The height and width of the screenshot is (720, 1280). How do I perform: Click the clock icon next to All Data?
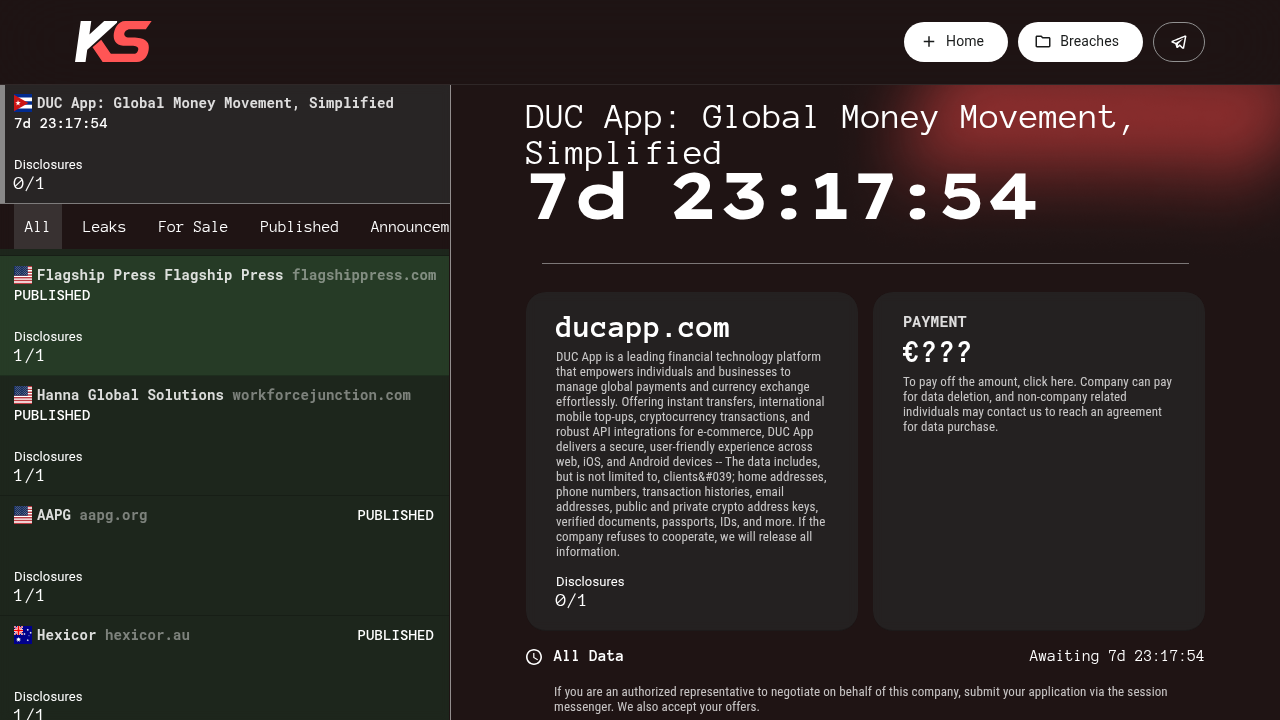(534, 657)
